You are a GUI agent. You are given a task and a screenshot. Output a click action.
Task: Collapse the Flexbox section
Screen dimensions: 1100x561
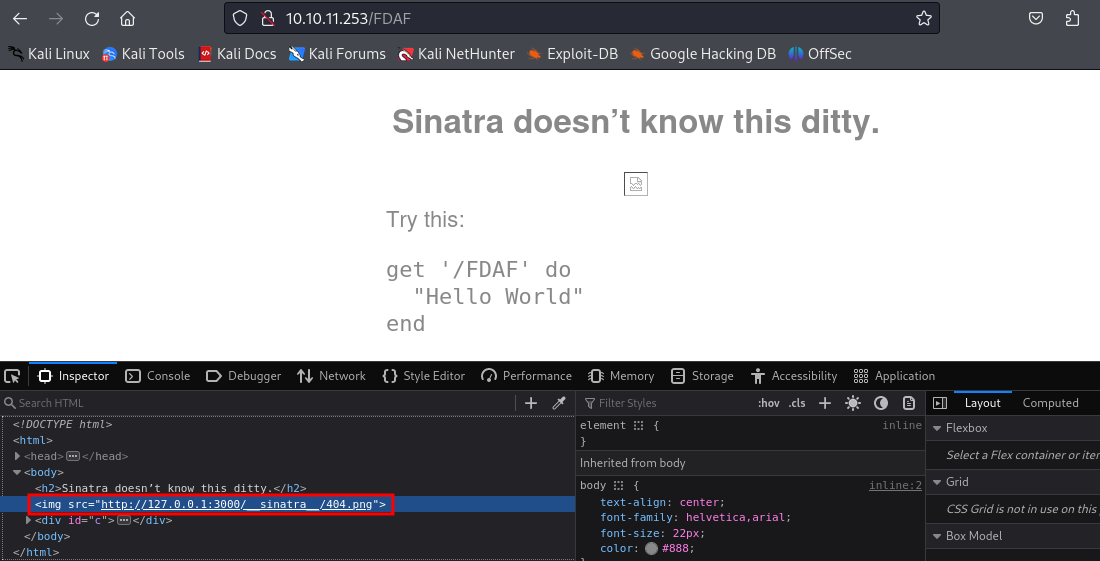tap(937, 428)
